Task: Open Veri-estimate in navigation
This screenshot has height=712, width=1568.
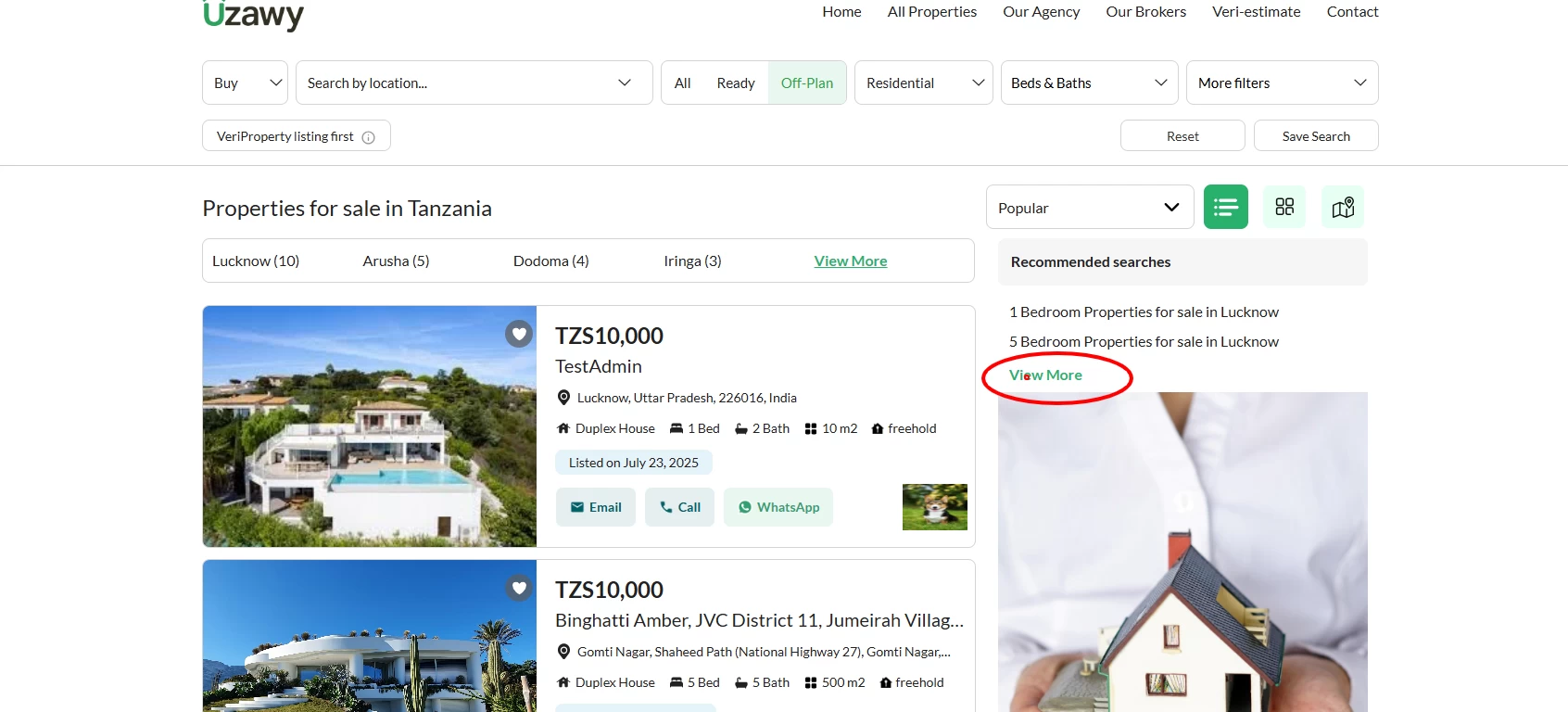Action: click(x=1256, y=12)
